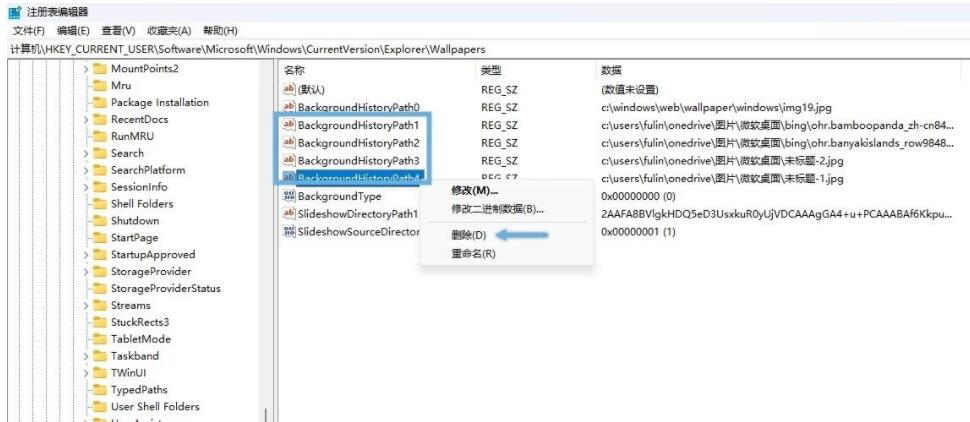Click the Mru folder icon
This screenshot has height=422, width=970.
100,85
